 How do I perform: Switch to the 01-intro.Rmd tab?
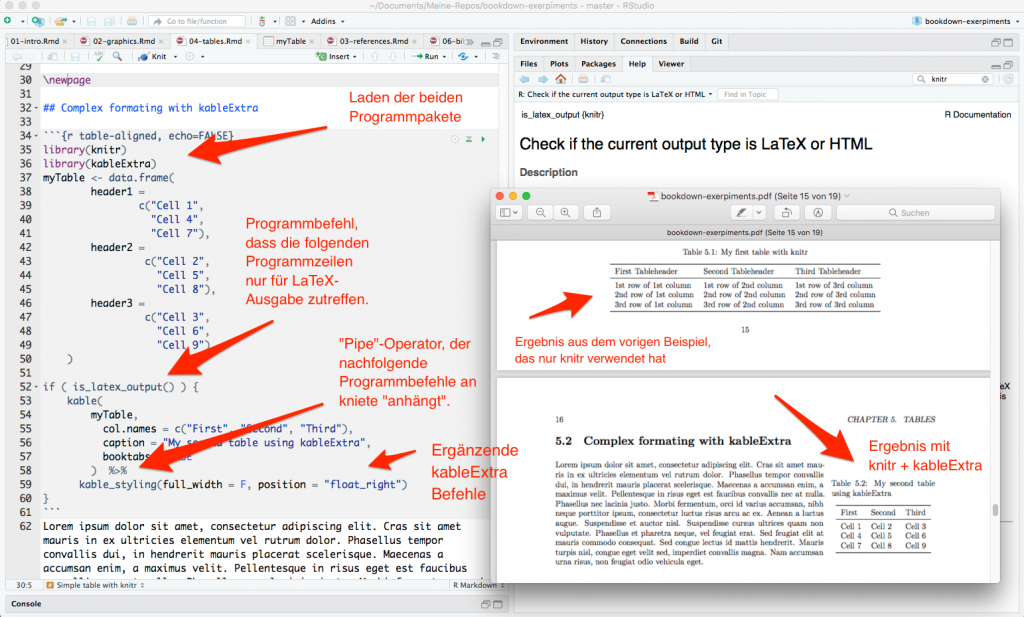point(35,41)
